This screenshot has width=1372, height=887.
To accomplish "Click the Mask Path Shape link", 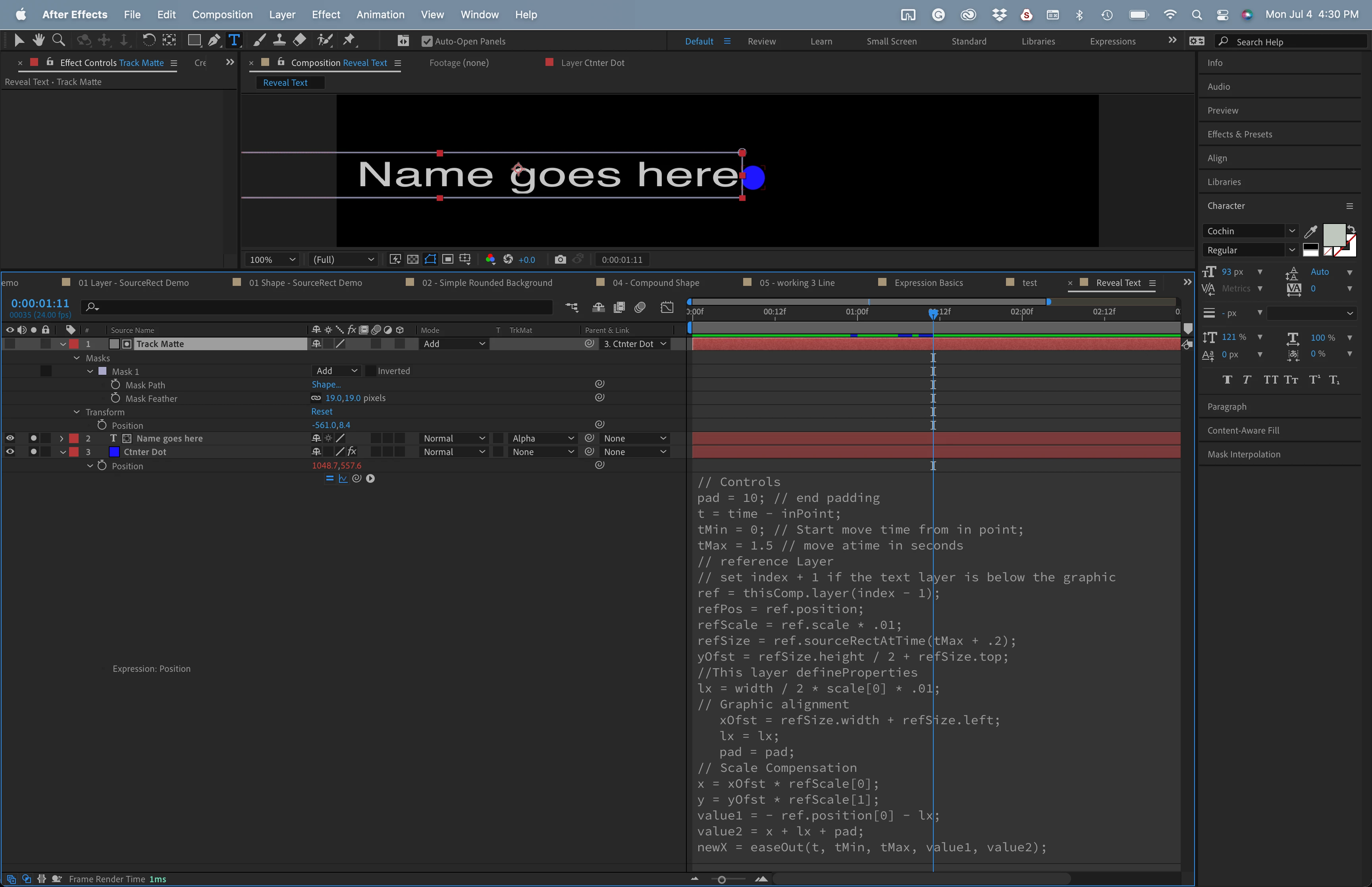I will [x=326, y=385].
